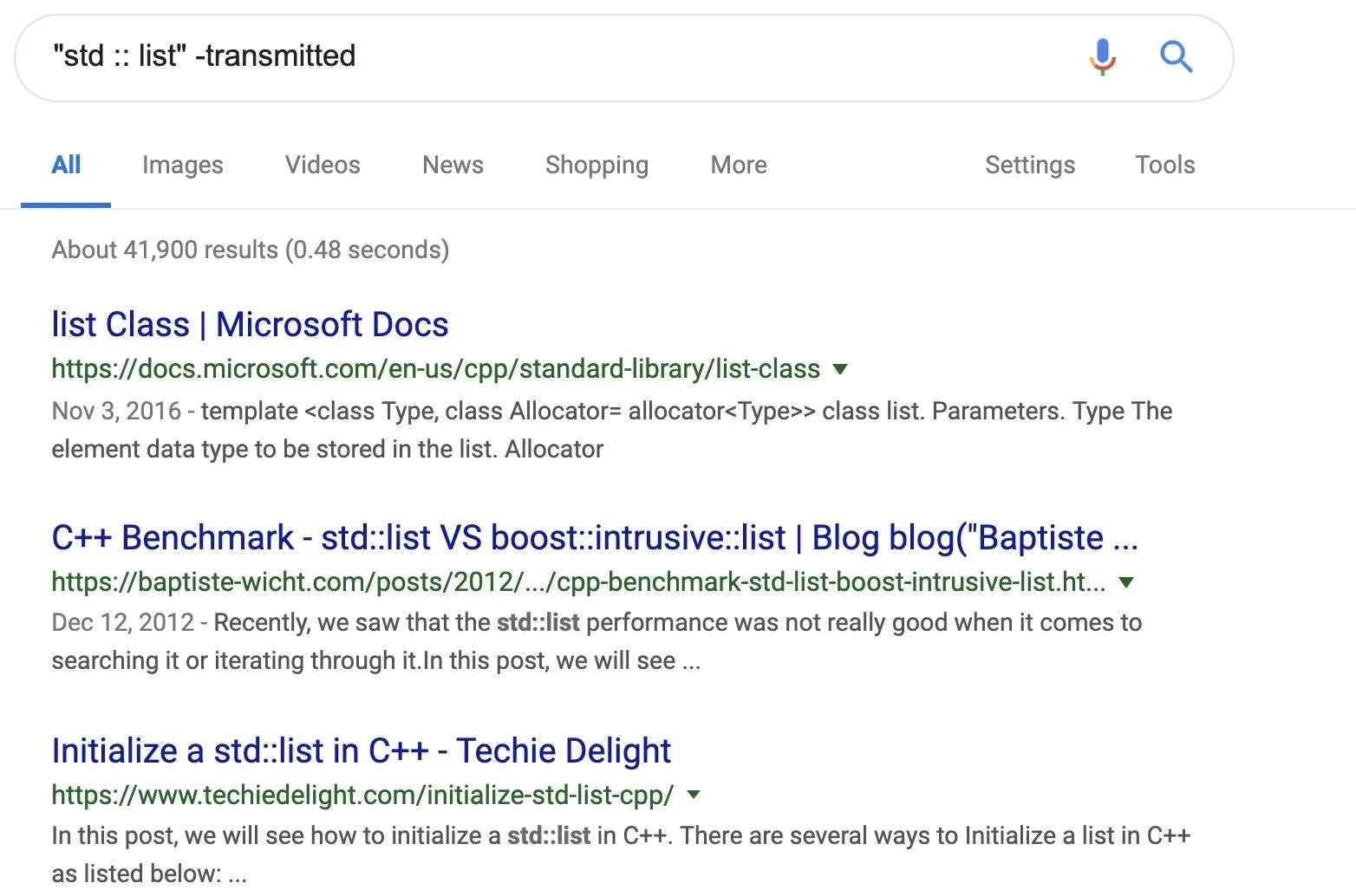Switch to the Videos tab

click(x=323, y=165)
